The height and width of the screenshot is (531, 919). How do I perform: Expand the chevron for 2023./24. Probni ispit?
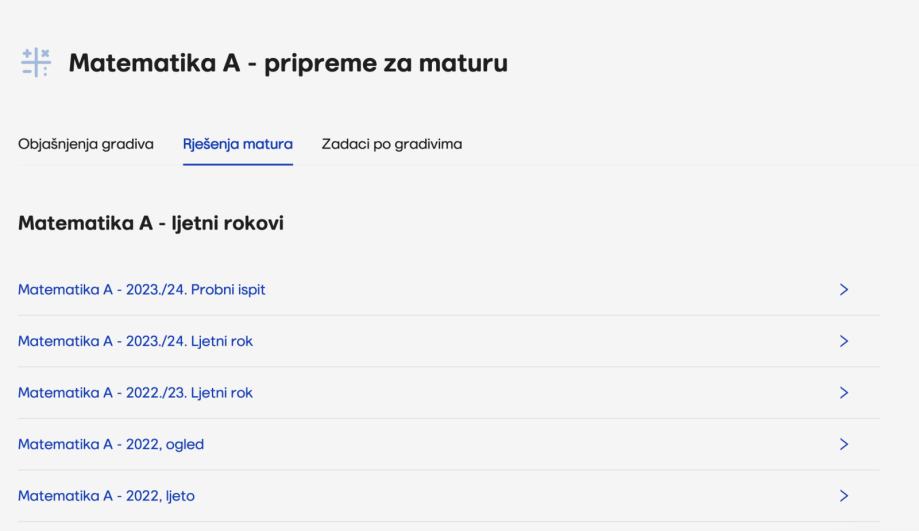(844, 290)
